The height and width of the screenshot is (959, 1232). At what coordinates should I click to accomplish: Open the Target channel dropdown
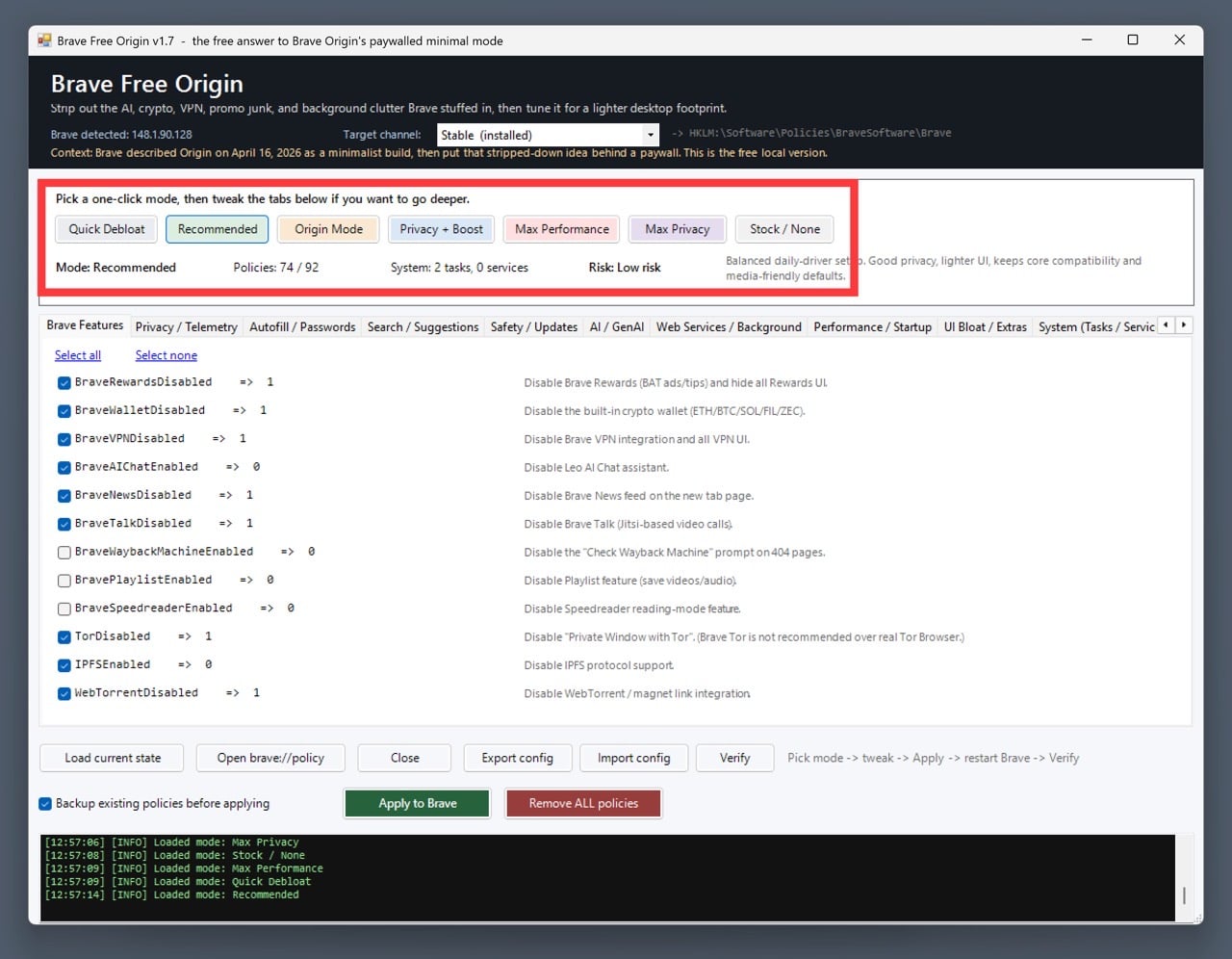(548, 135)
